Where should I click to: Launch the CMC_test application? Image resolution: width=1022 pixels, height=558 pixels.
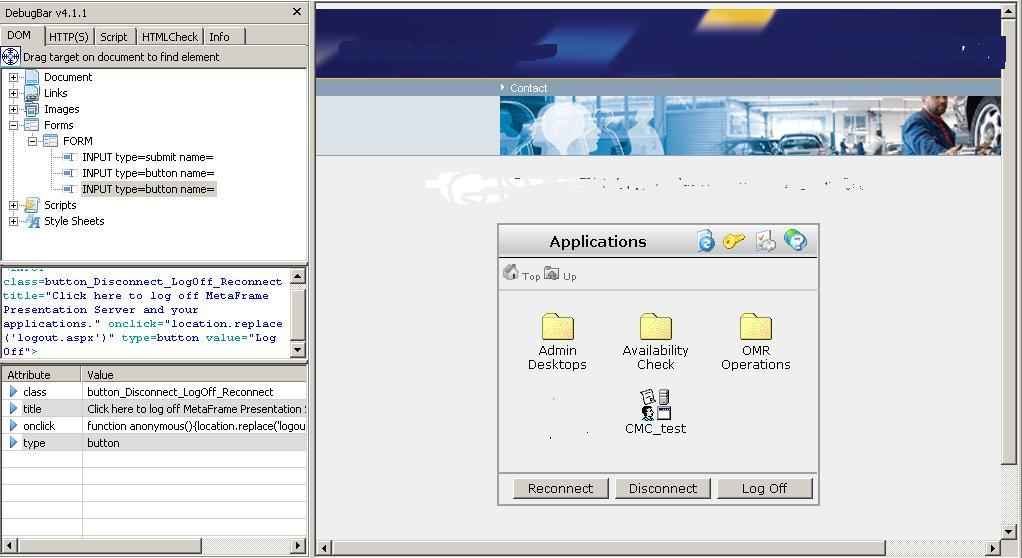click(x=655, y=406)
